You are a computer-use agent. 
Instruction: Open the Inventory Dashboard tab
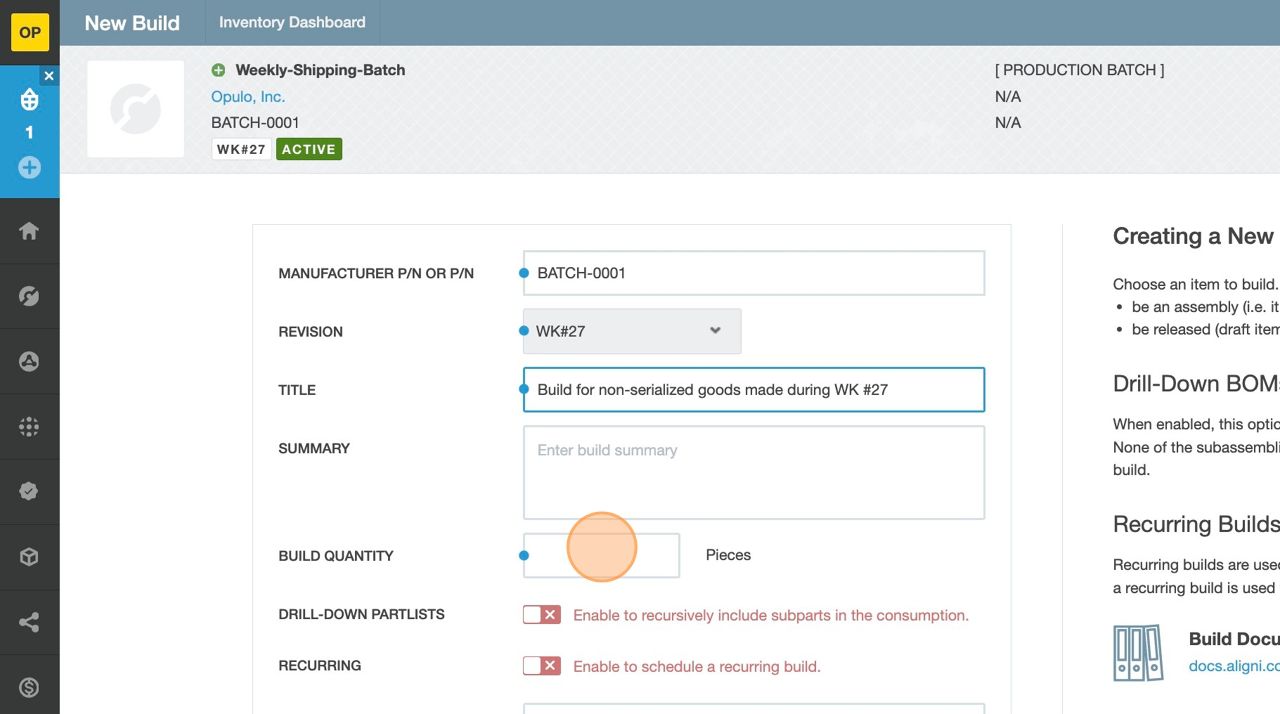[x=292, y=22]
